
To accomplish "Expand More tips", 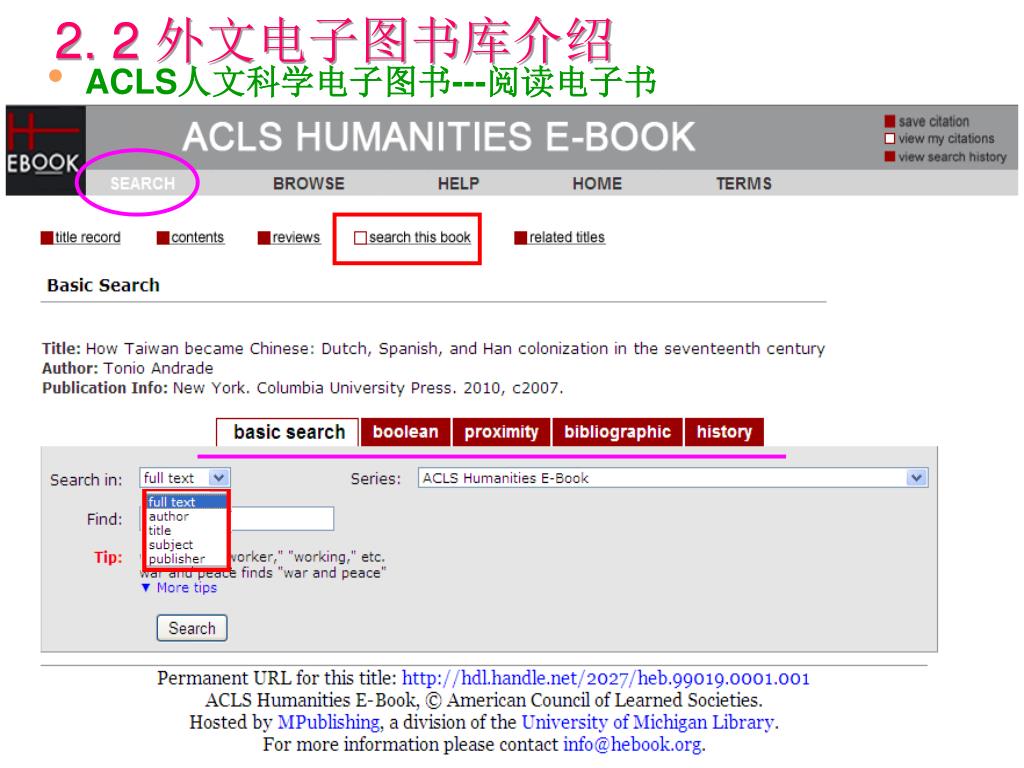I will (x=180, y=588).
